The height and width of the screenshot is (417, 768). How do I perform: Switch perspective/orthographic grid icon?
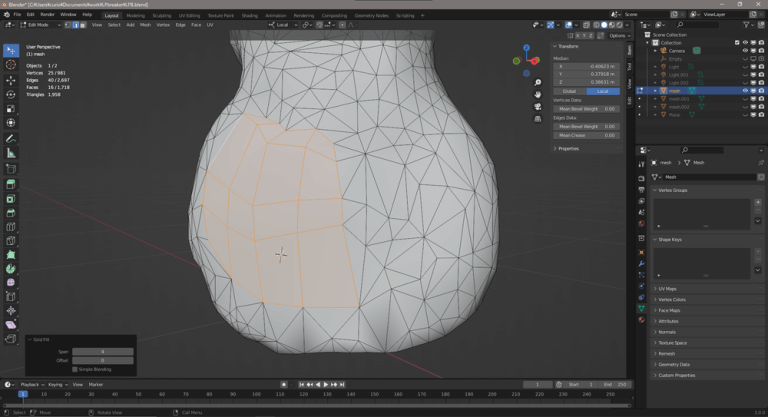(x=537, y=119)
